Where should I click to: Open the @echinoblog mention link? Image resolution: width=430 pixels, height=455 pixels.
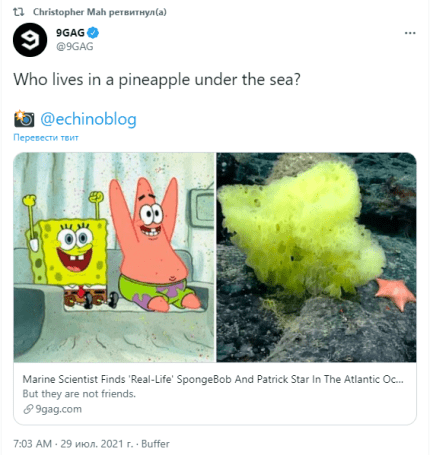point(88,119)
